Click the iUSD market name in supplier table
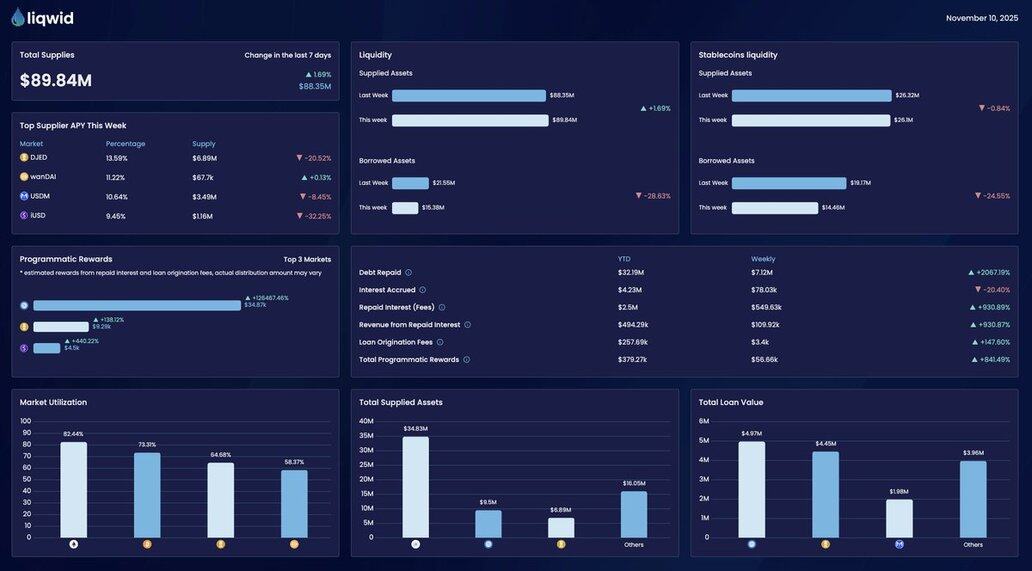 coord(39,216)
